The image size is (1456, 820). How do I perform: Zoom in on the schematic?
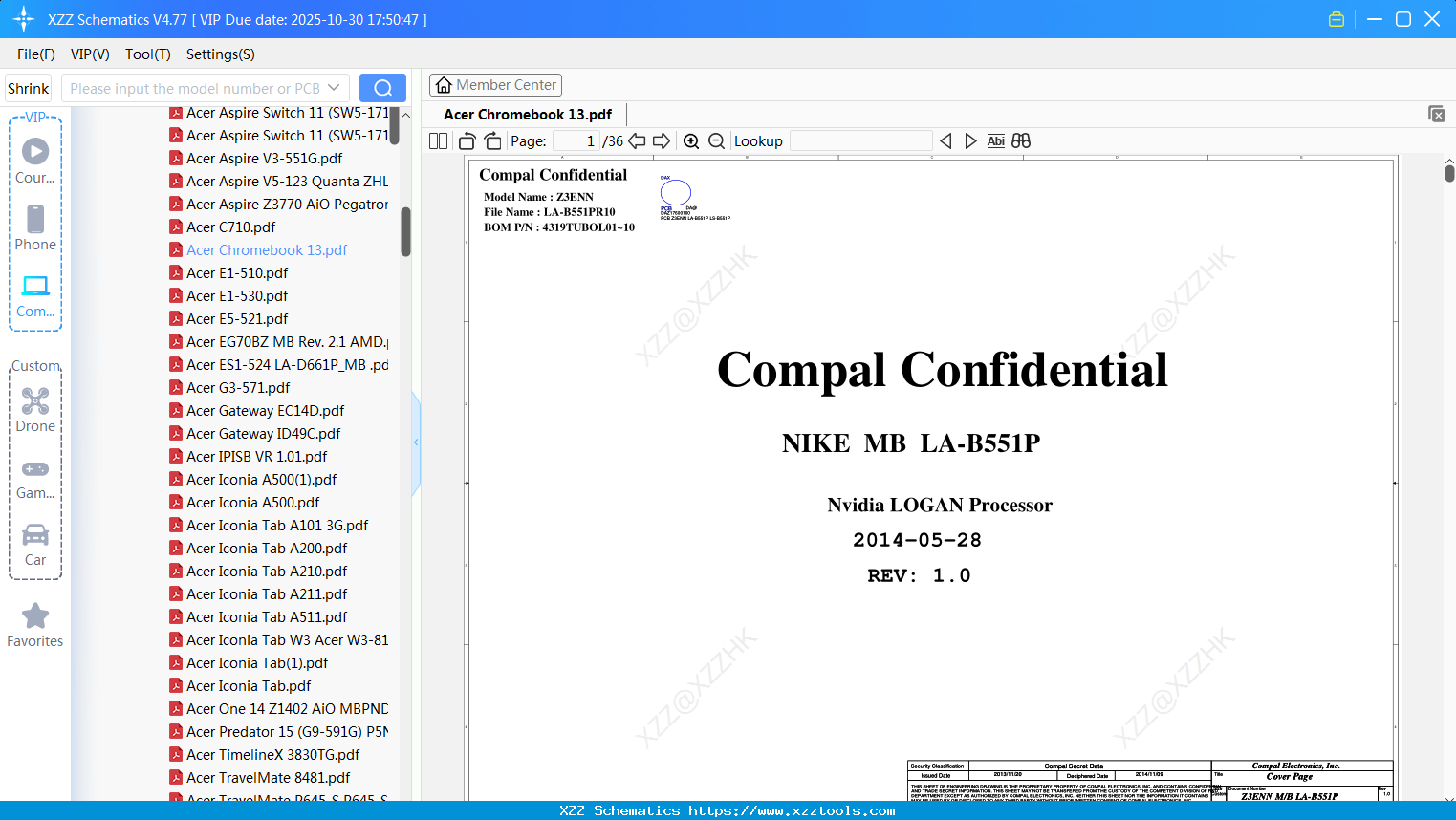pyautogui.click(x=691, y=141)
